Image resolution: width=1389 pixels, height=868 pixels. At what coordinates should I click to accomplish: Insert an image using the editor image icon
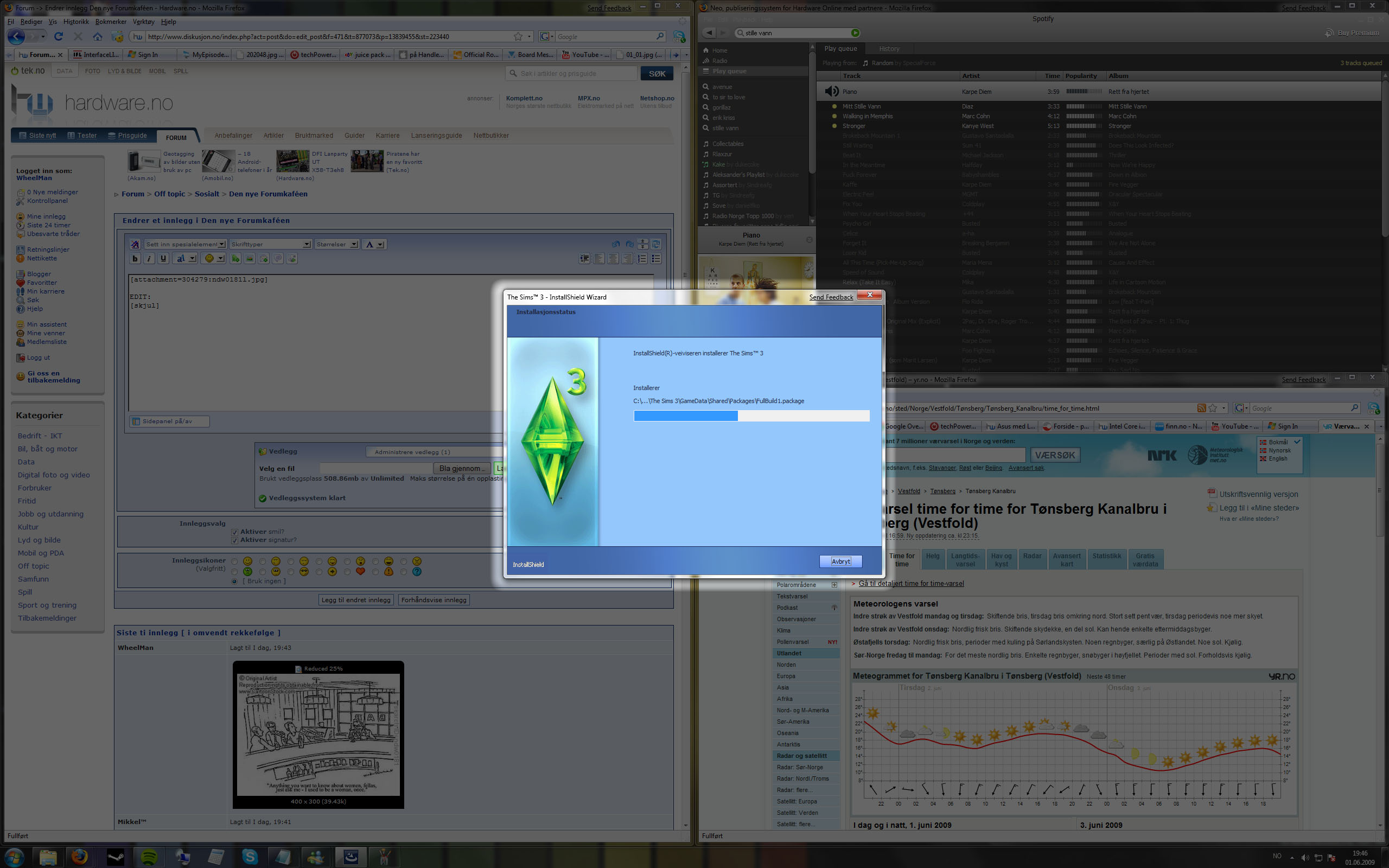(x=250, y=258)
